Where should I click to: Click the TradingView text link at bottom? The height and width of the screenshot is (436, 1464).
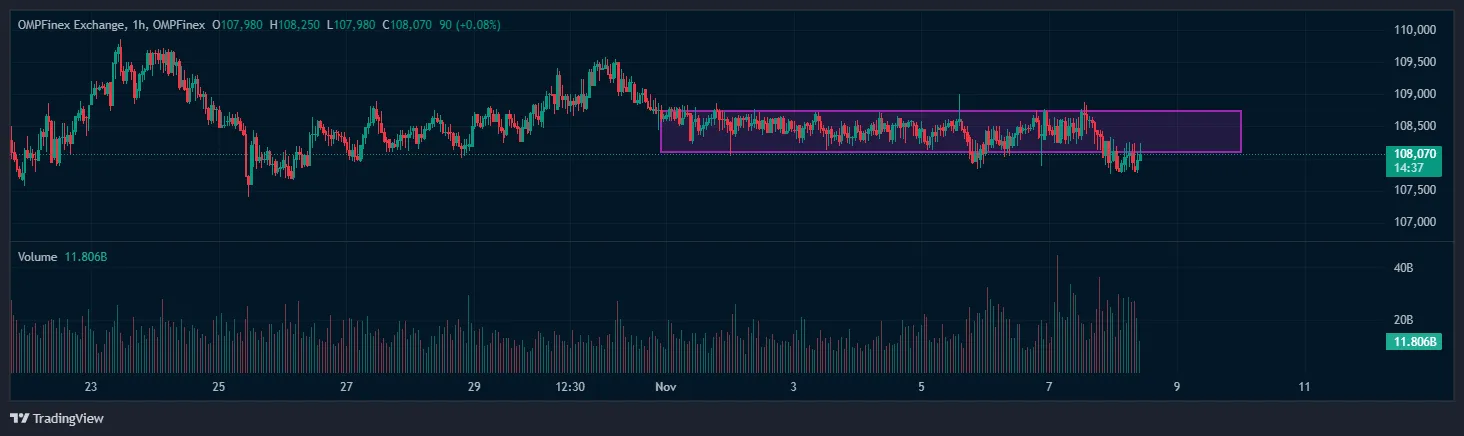68,418
